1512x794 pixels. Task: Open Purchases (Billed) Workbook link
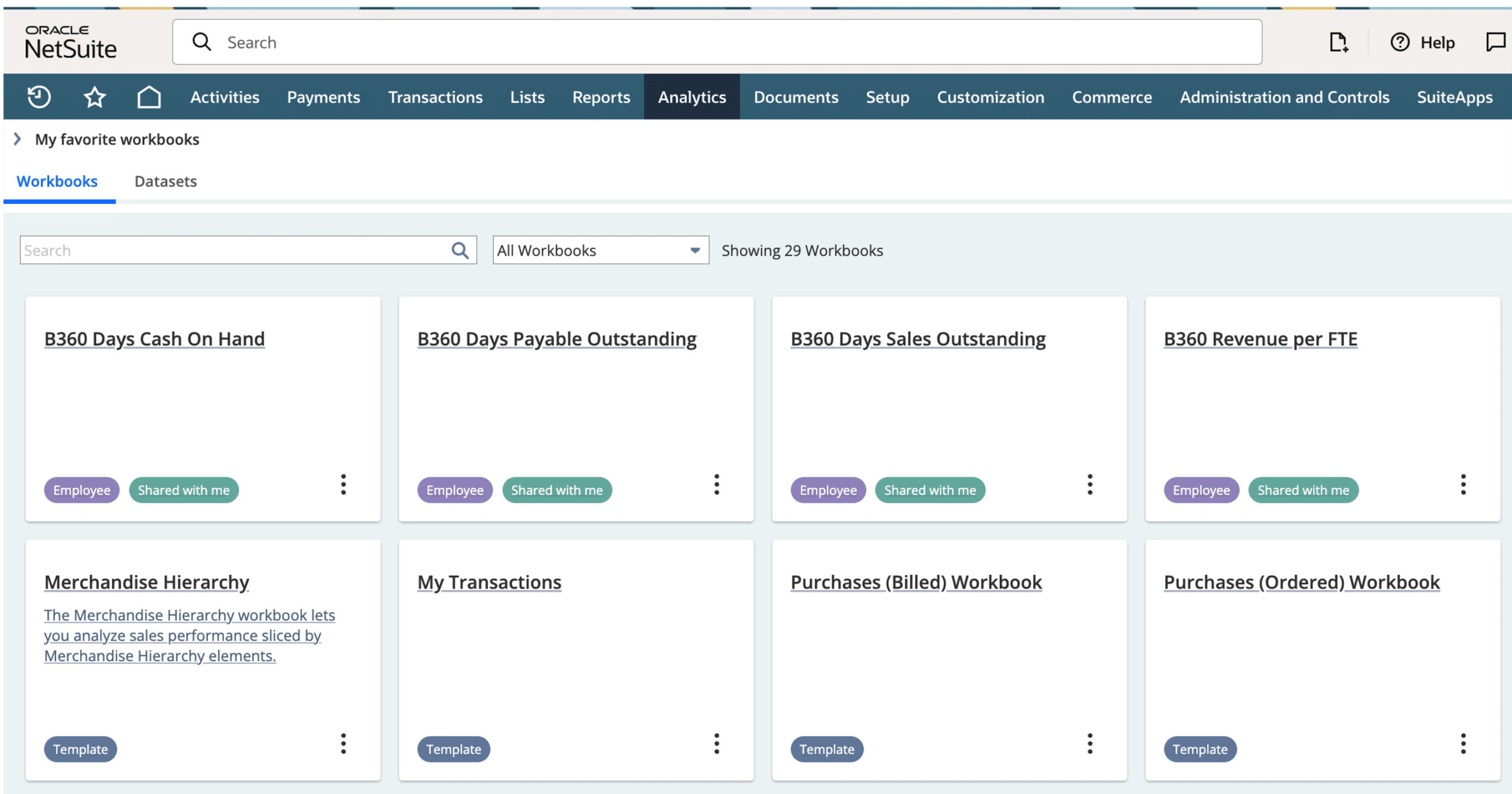tap(917, 582)
